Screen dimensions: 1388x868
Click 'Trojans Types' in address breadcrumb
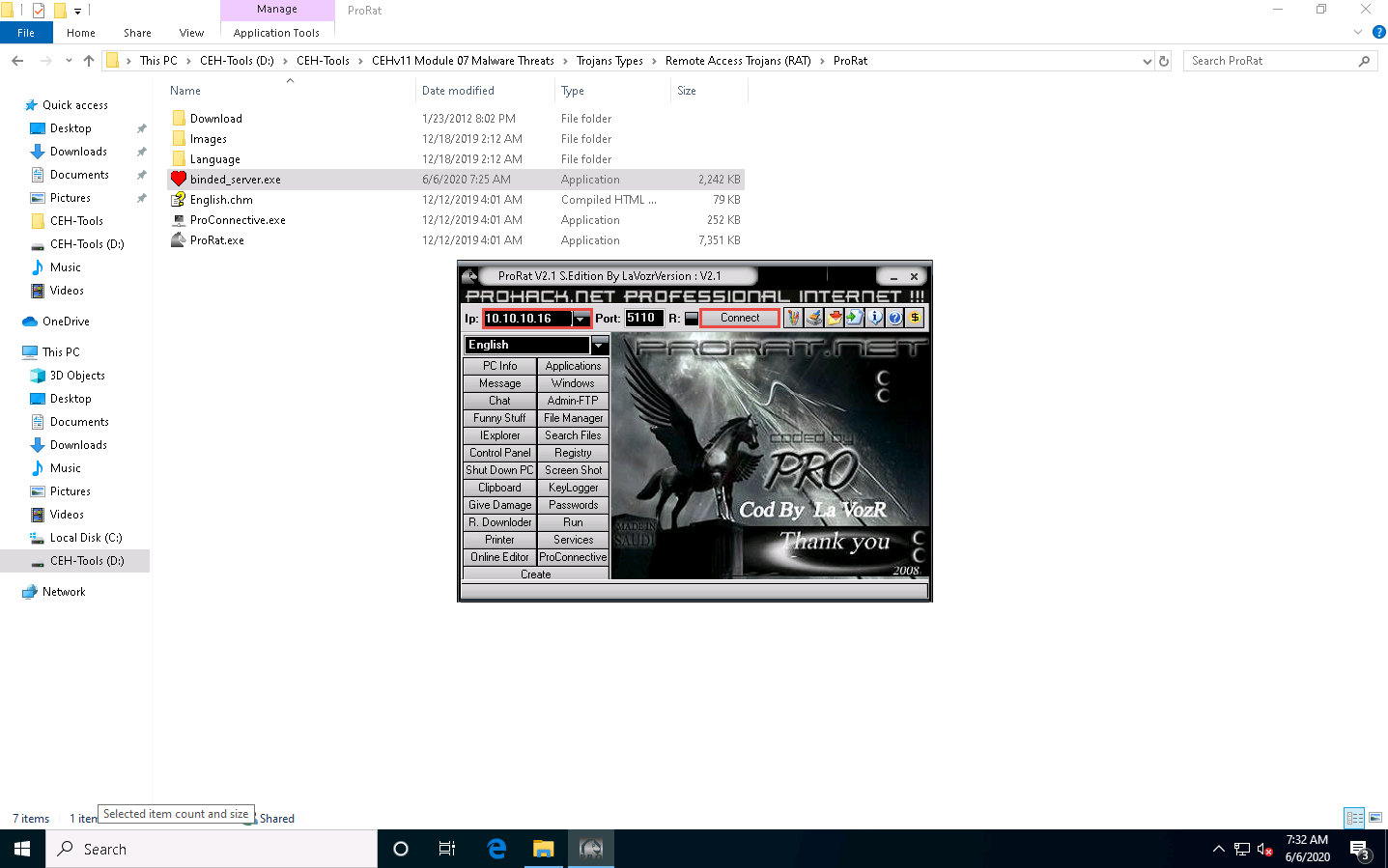pyautogui.click(x=609, y=61)
